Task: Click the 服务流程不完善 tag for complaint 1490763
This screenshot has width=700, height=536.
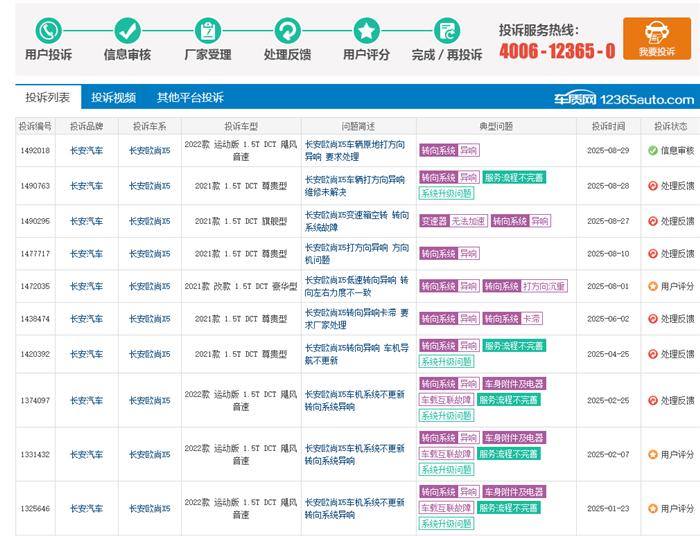Action: [514, 178]
